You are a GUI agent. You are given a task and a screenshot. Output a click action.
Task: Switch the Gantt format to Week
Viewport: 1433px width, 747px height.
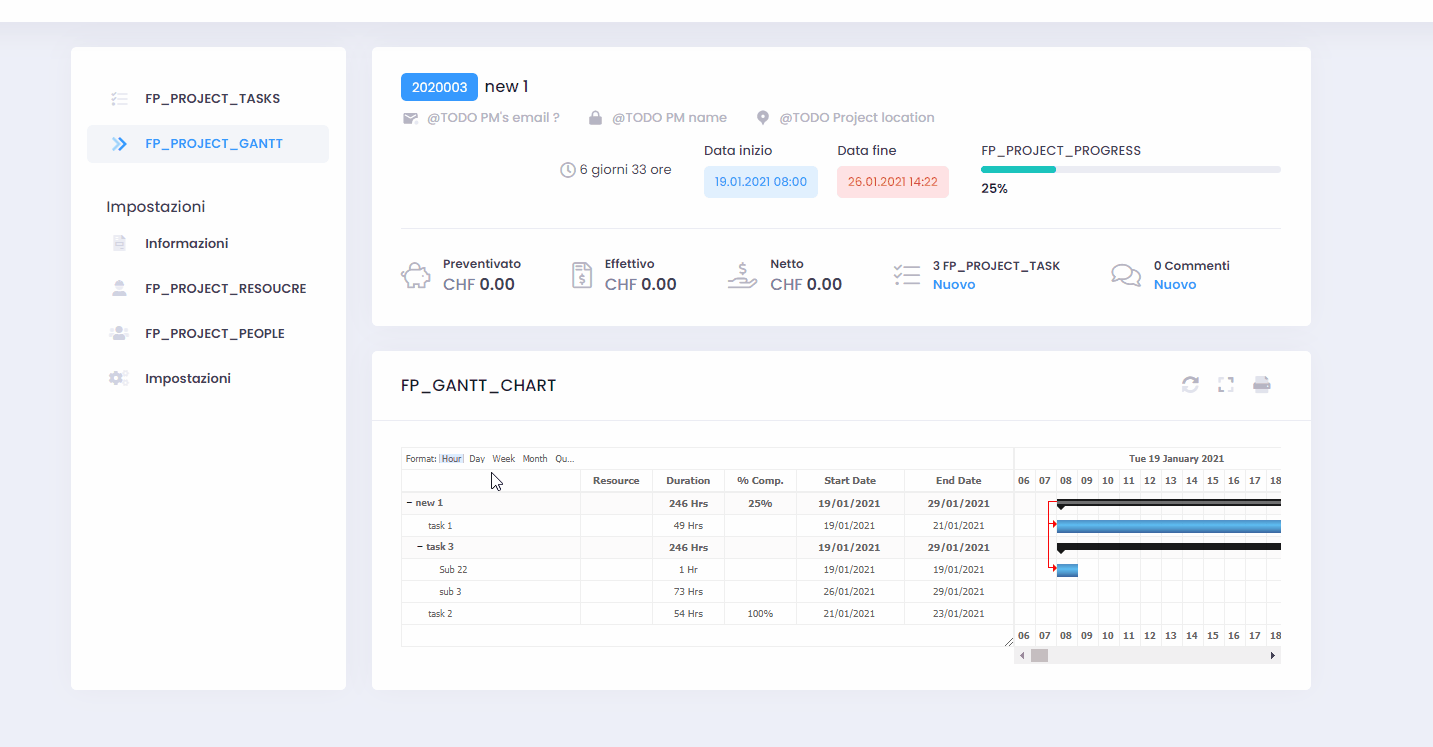click(x=503, y=458)
